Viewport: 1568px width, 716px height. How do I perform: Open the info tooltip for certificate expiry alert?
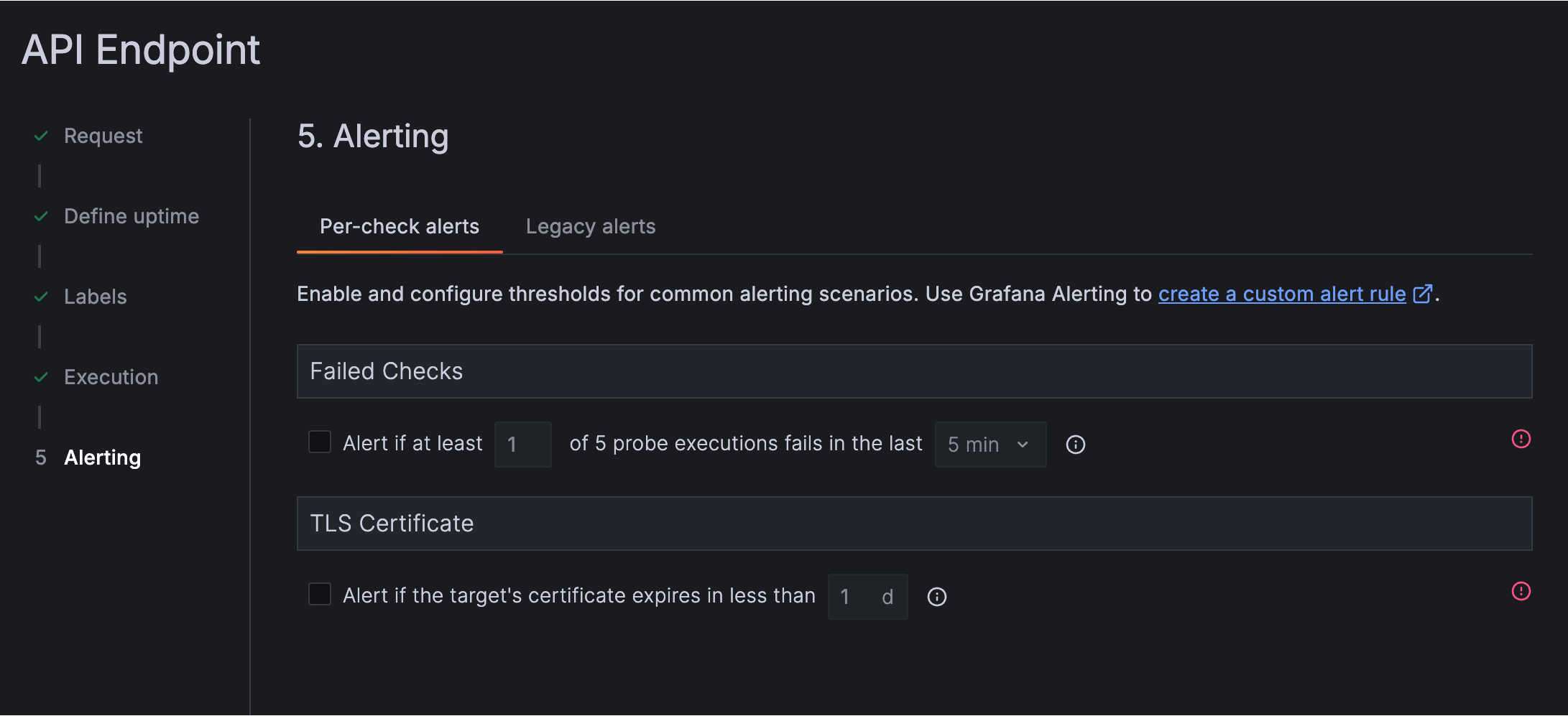[x=937, y=596]
